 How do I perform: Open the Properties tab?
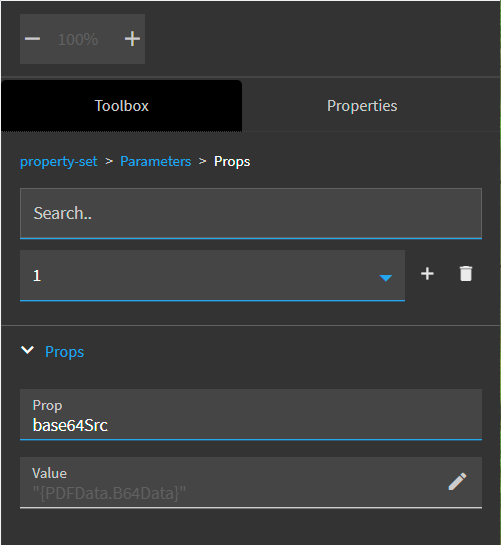point(362,106)
